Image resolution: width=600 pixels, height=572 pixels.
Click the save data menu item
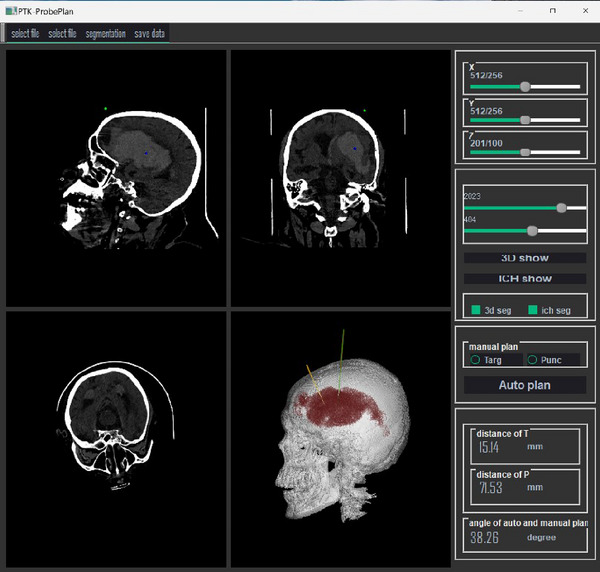point(150,34)
